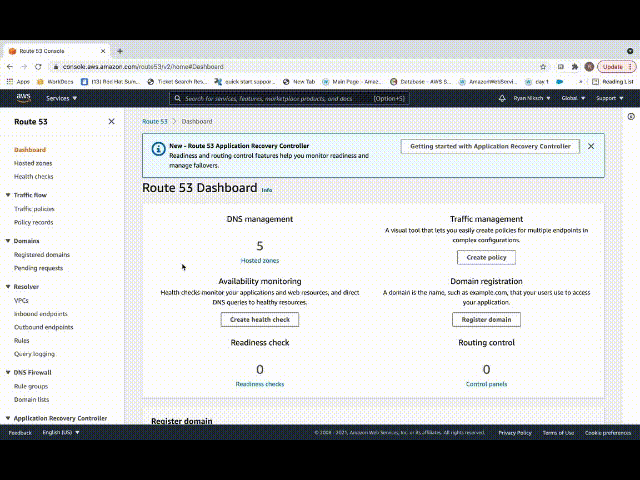This screenshot has height=480, width=640.
Task: Click the browser address bar
Action: point(294,67)
